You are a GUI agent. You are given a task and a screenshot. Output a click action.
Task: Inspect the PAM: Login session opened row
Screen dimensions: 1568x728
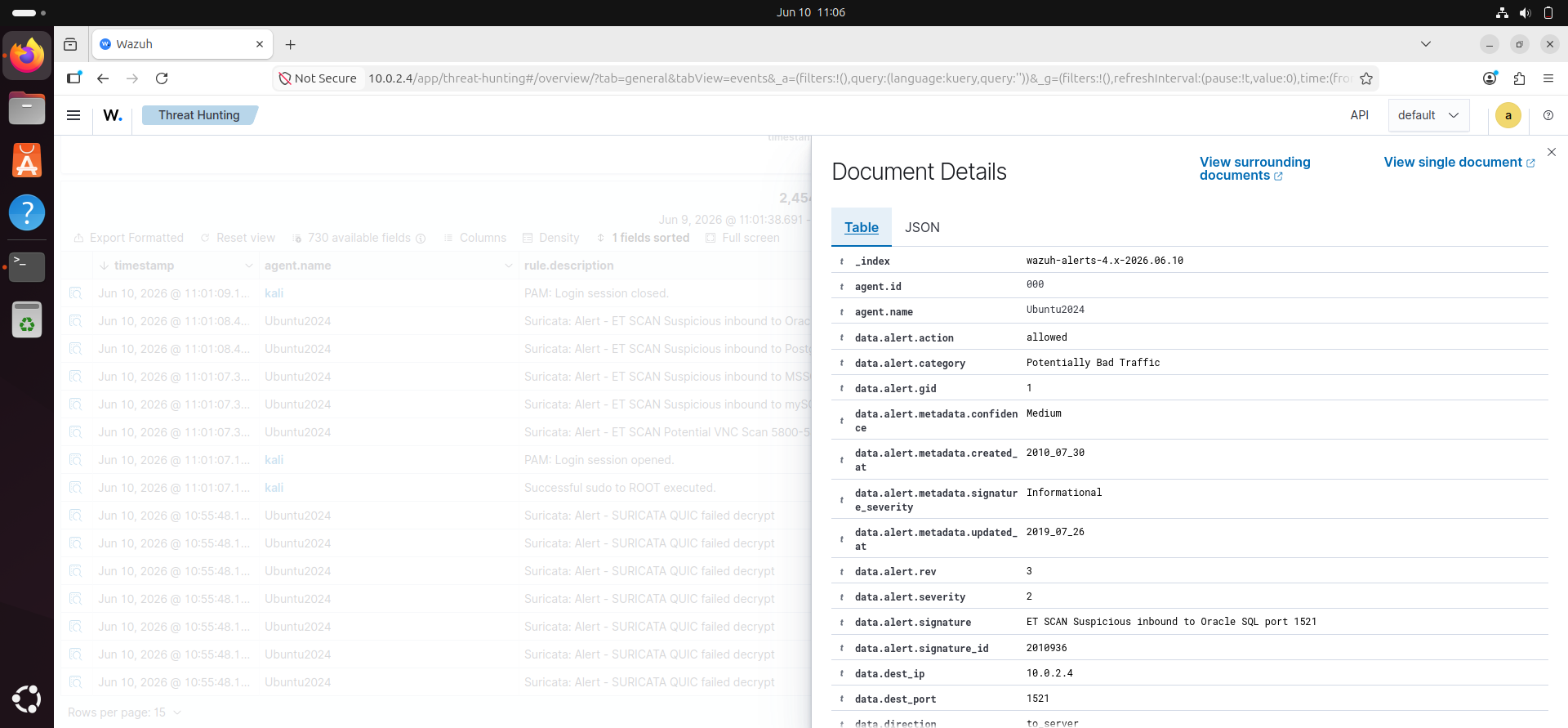[x=76, y=460]
